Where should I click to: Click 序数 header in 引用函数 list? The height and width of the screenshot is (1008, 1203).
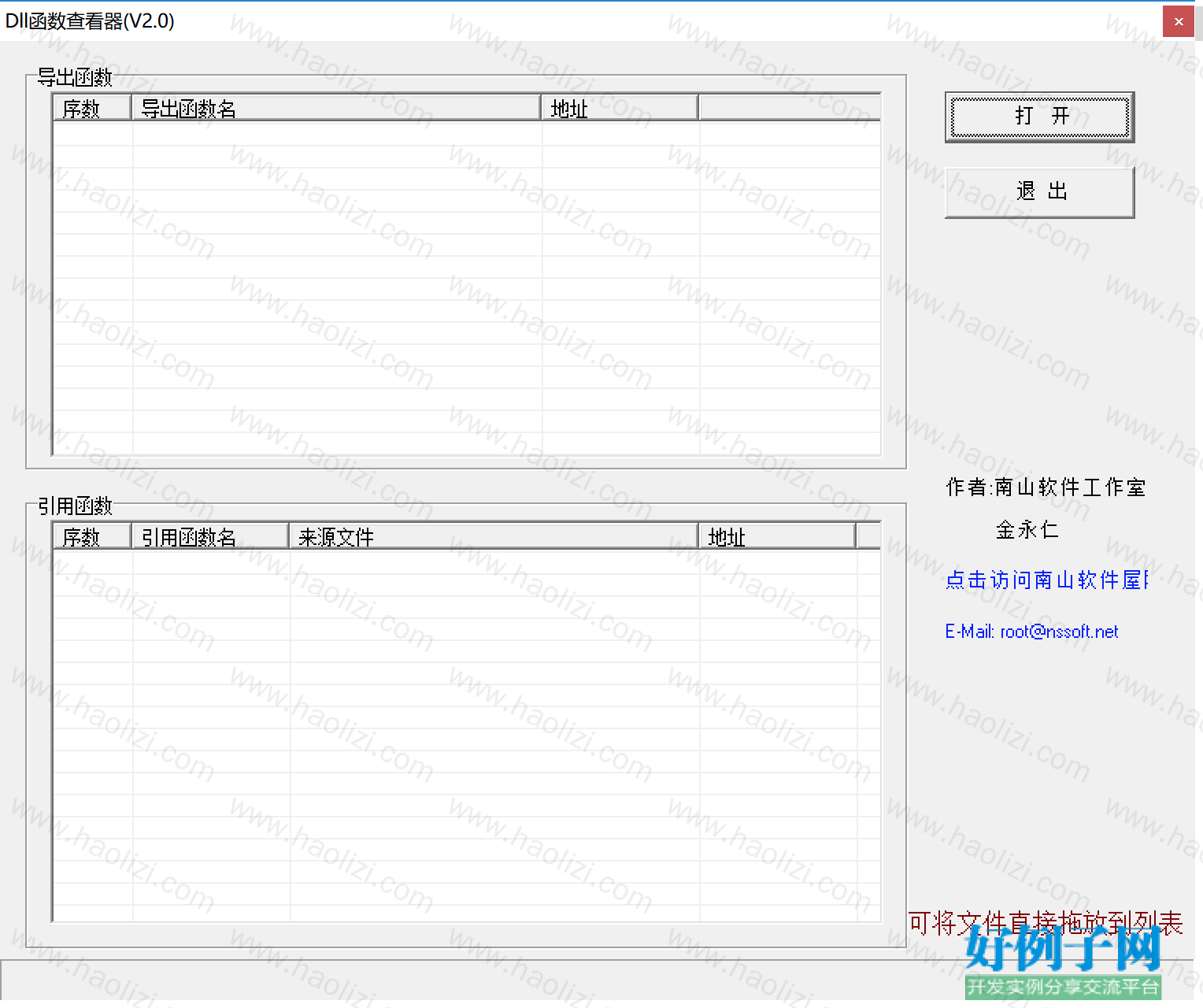[x=91, y=536]
